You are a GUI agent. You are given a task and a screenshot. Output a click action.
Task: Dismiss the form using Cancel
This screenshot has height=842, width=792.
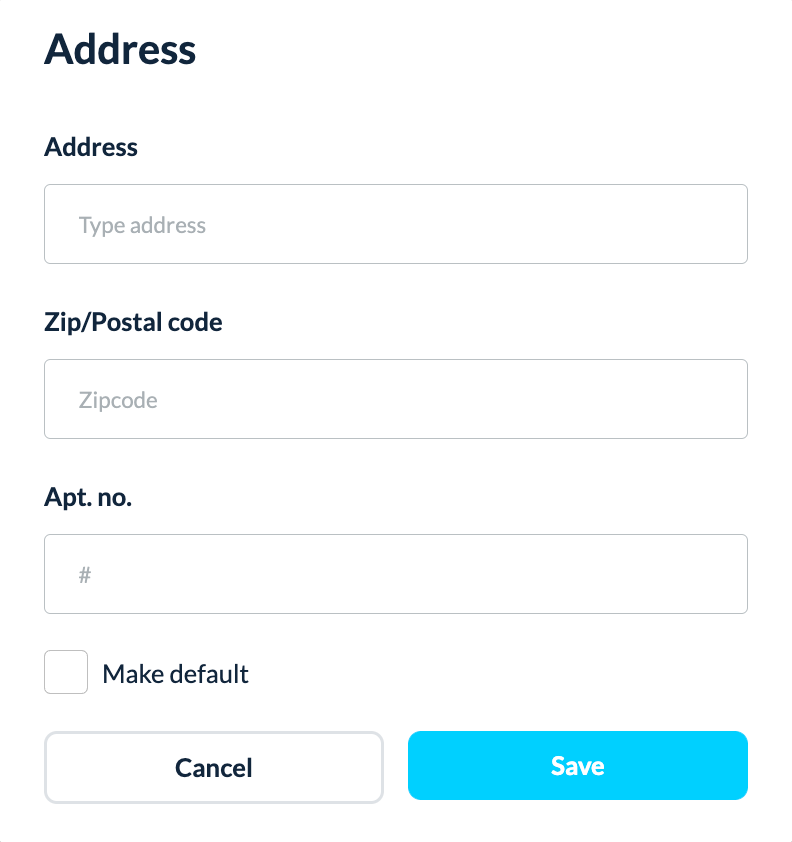point(213,767)
